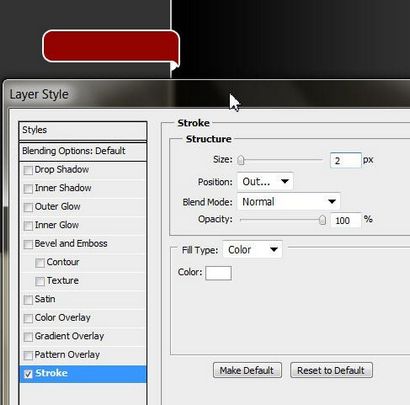Tick the Inner Glow checkbox

pyautogui.click(x=28, y=226)
